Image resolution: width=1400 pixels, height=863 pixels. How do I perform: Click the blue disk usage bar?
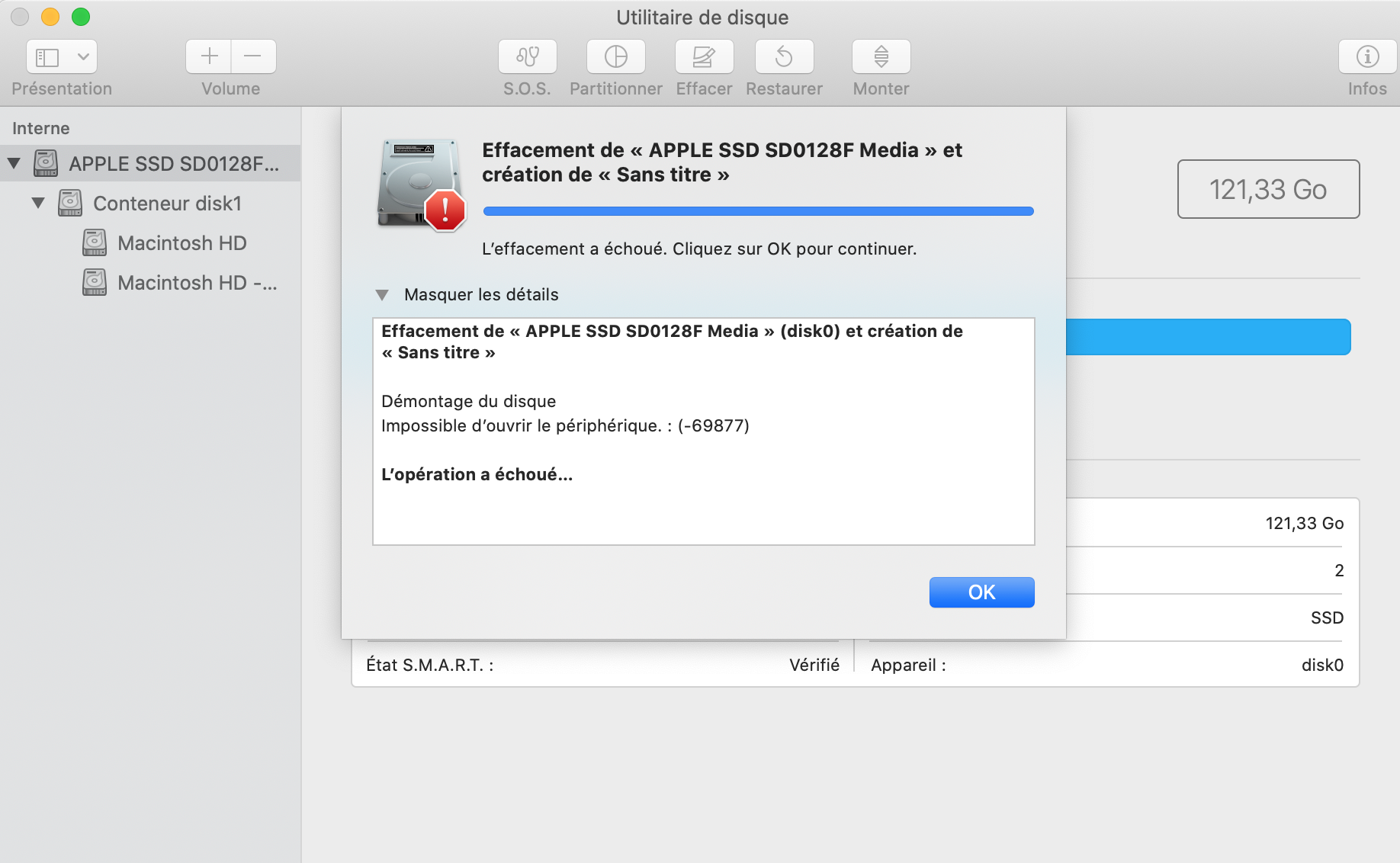coord(1208,337)
